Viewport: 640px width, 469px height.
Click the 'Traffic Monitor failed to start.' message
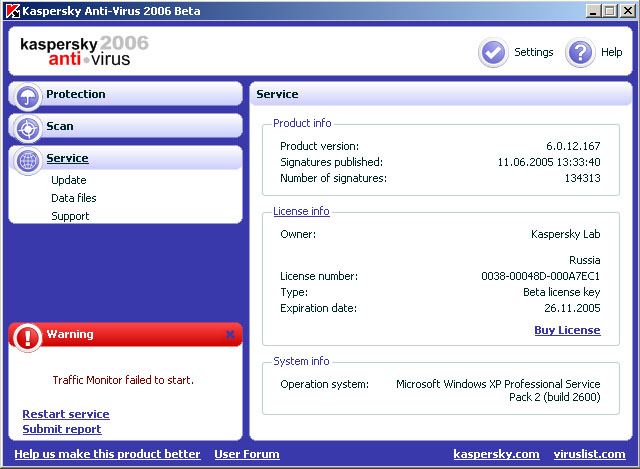(x=123, y=380)
